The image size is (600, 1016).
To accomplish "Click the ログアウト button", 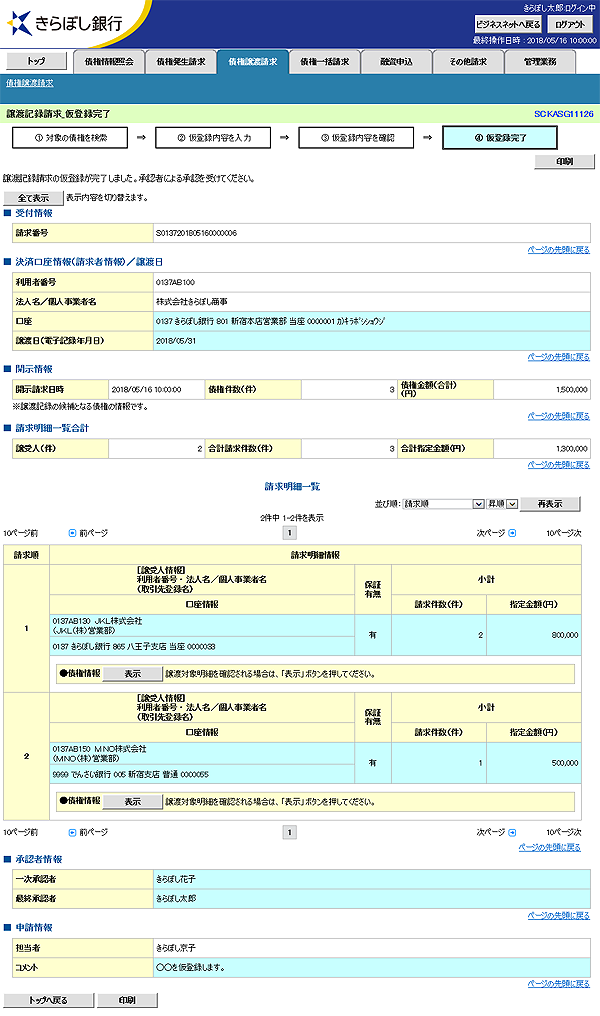I will tap(570, 25).
